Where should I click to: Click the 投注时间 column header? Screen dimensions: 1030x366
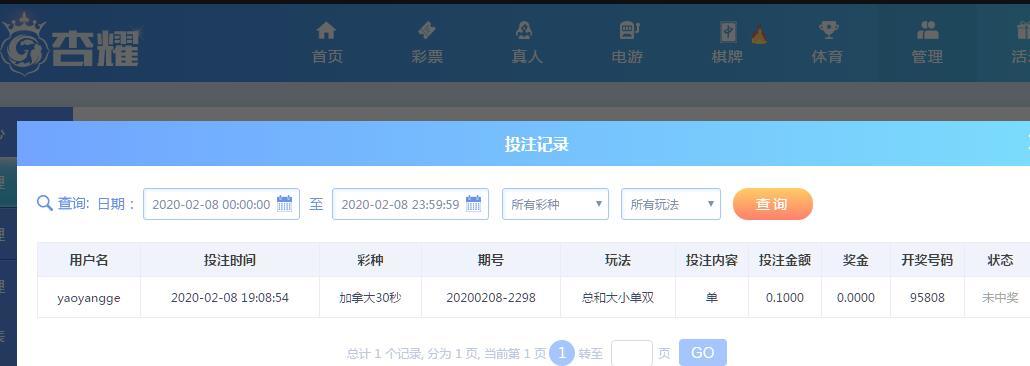[x=229, y=260]
